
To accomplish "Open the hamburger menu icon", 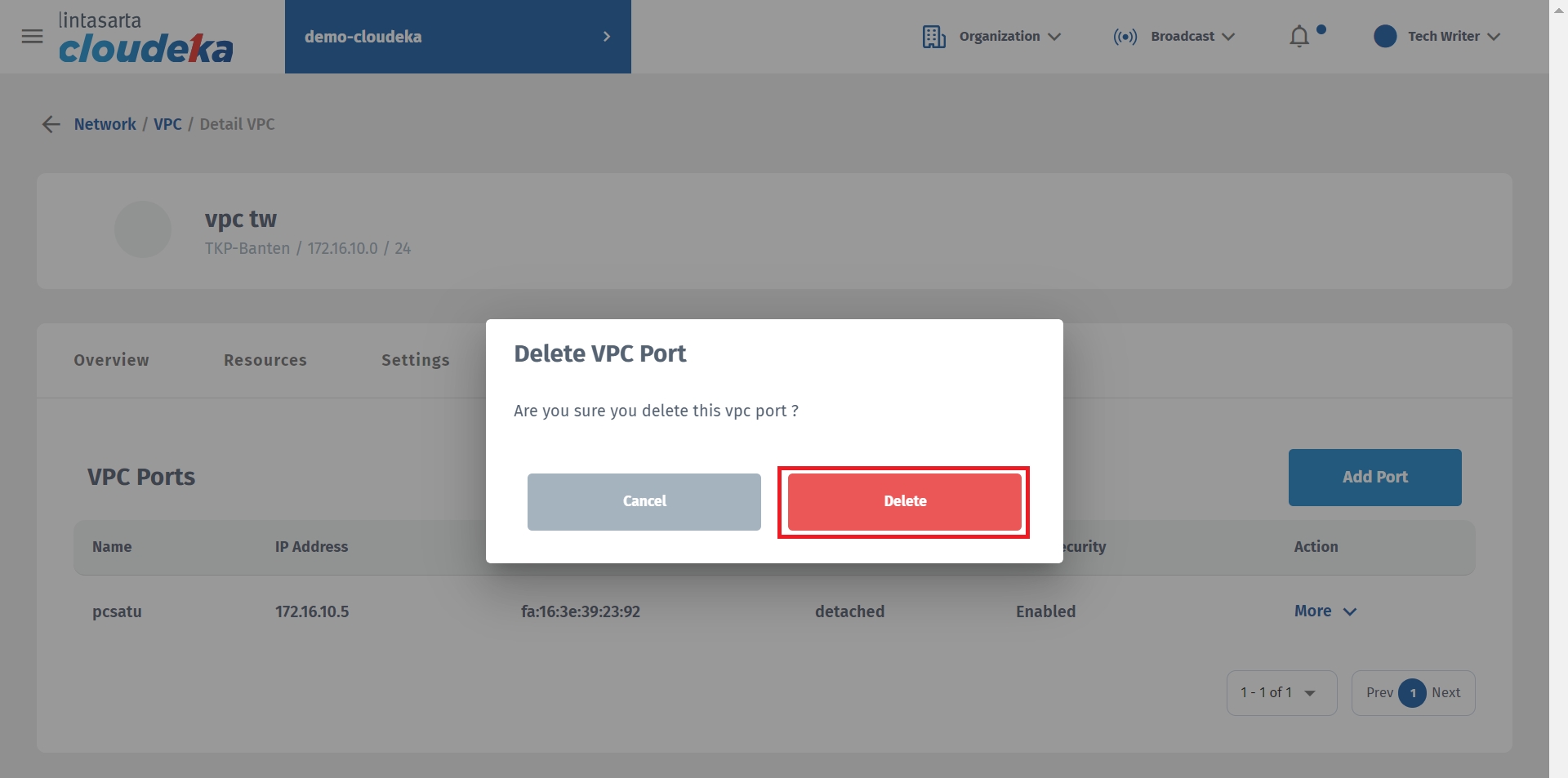I will 33,37.
